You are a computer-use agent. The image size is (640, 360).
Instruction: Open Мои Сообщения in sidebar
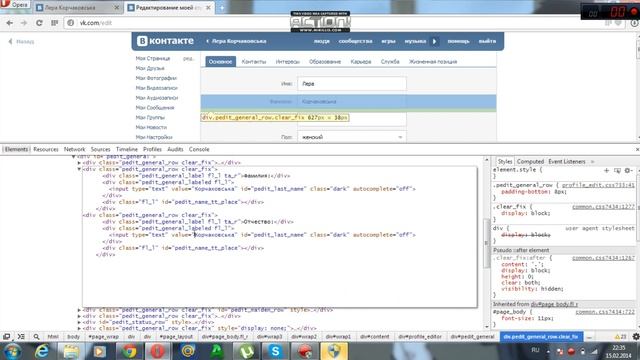(155, 108)
